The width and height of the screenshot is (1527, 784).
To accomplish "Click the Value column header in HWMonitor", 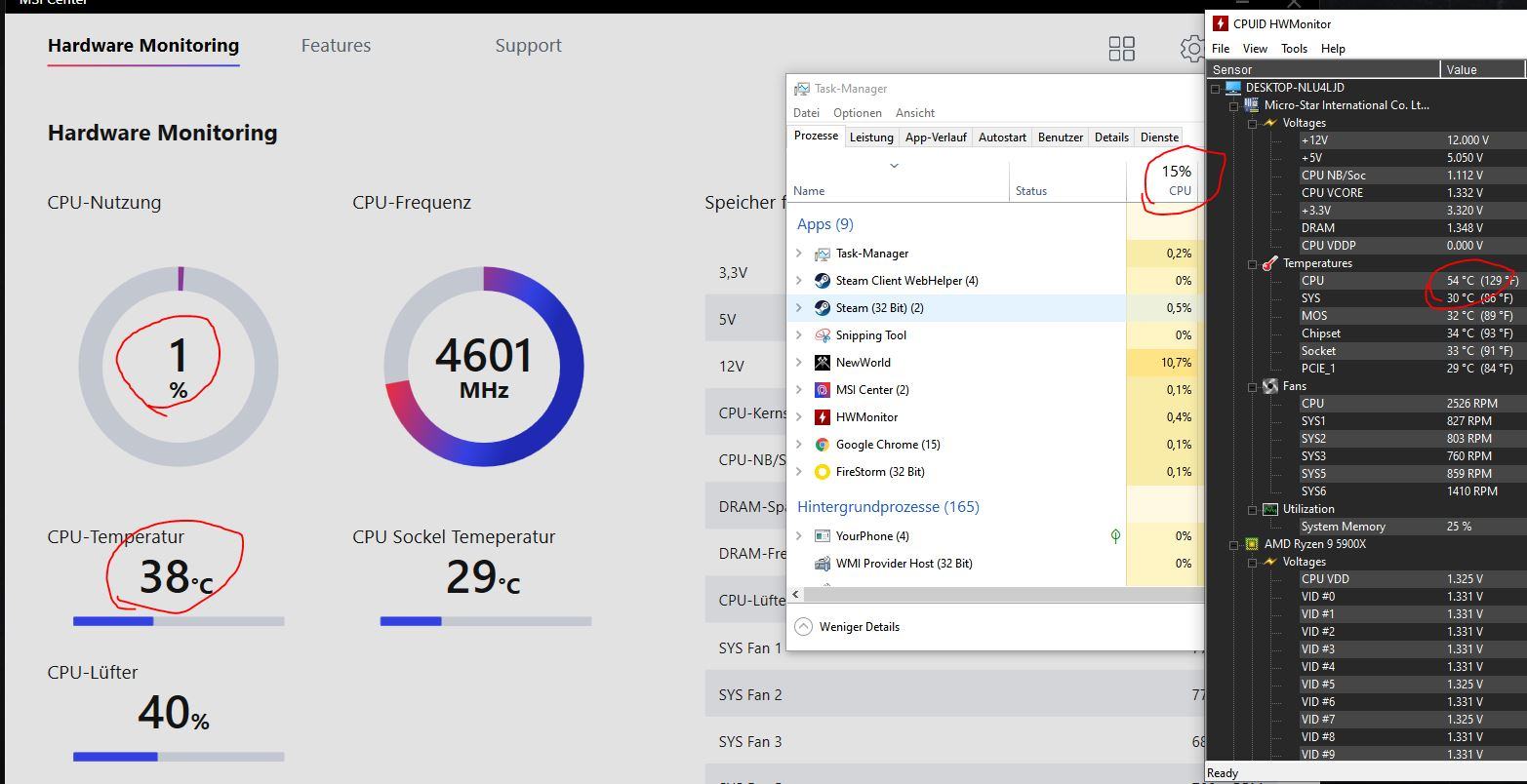I will point(1481,69).
